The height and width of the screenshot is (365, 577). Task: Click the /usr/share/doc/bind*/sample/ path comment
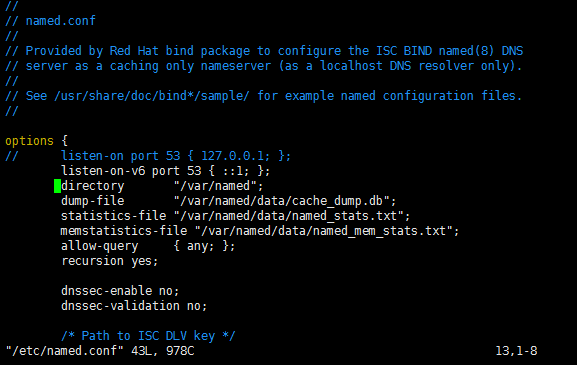click(x=152, y=96)
